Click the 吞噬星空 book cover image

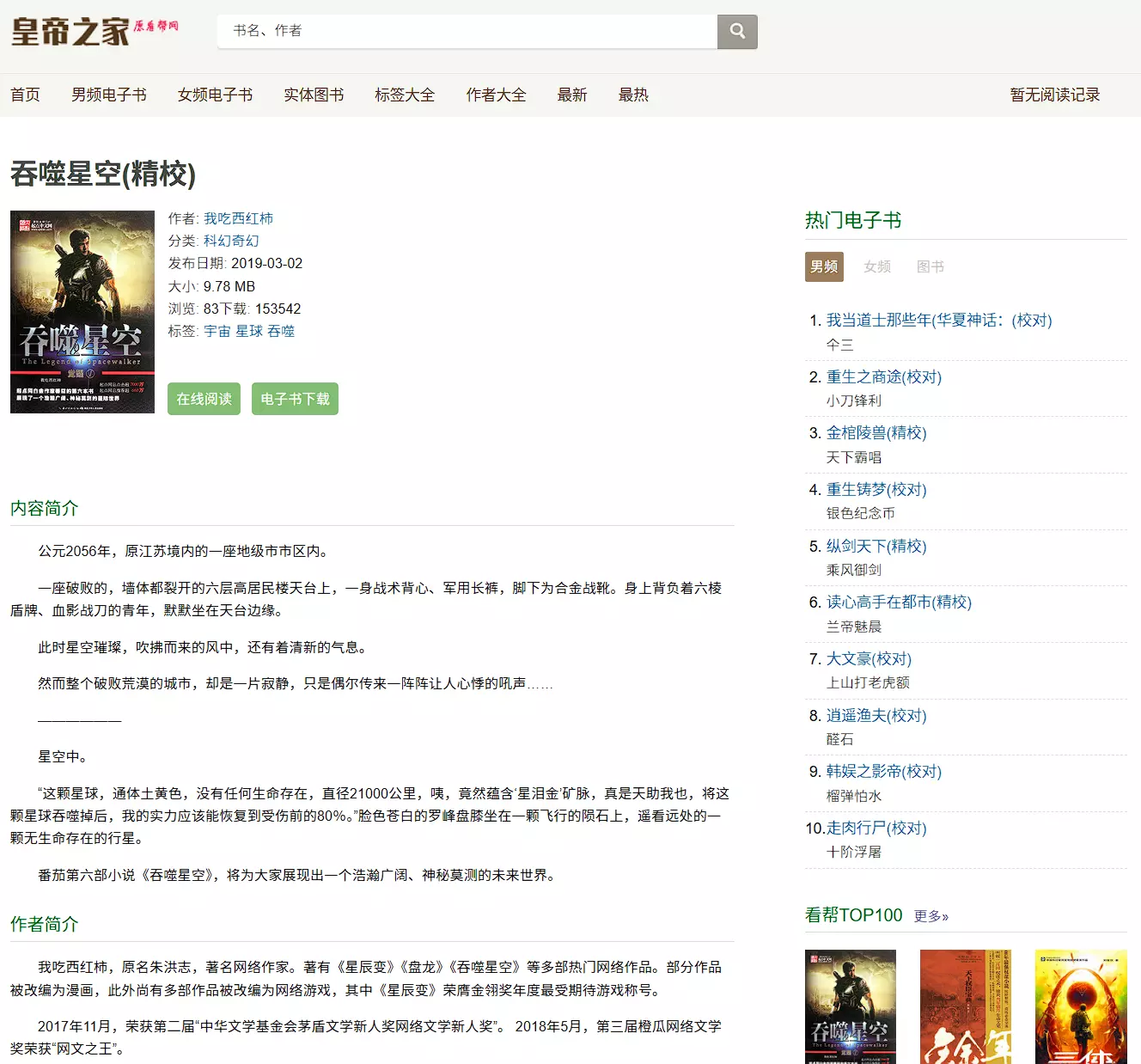(x=82, y=312)
